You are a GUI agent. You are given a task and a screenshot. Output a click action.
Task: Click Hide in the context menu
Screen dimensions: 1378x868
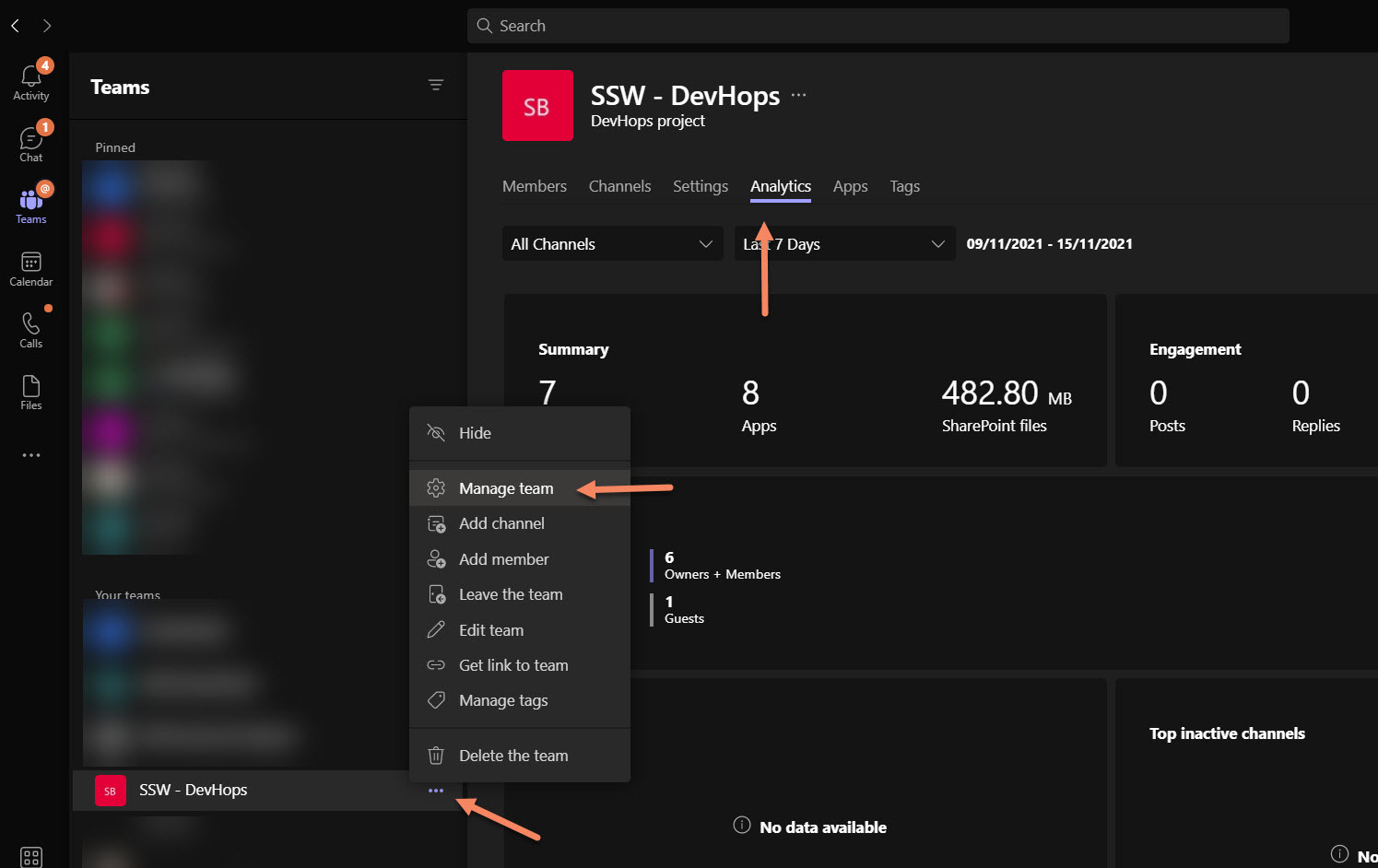point(475,433)
